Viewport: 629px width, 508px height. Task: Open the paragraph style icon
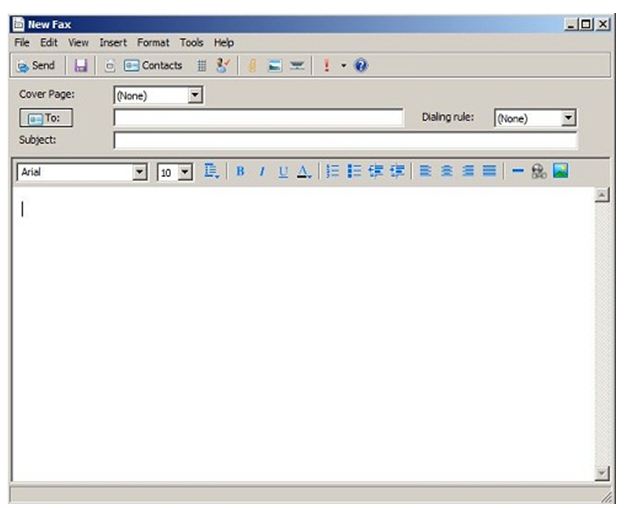211,171
